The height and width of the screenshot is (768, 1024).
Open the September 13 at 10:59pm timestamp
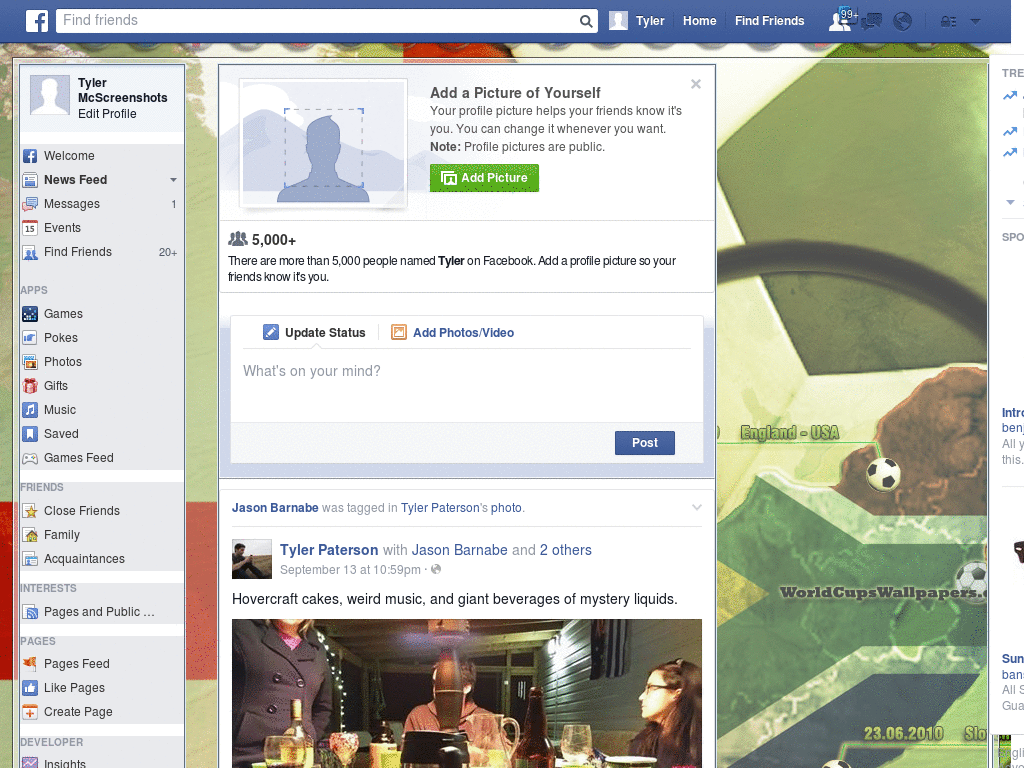pyautogui.click(x=350, y=569)
